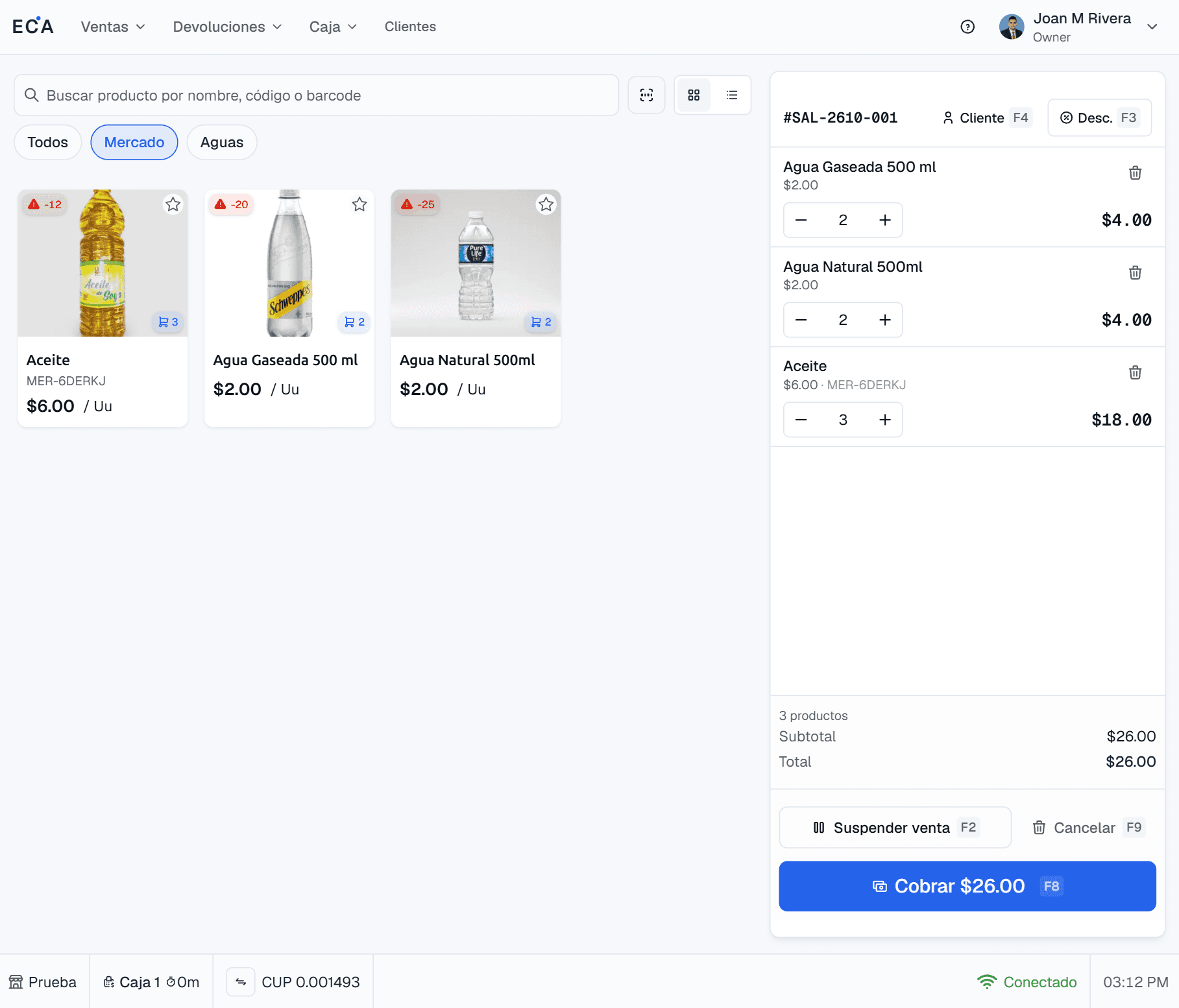
Task: Add the Aceite product card to cart
Action: [103, 309]
